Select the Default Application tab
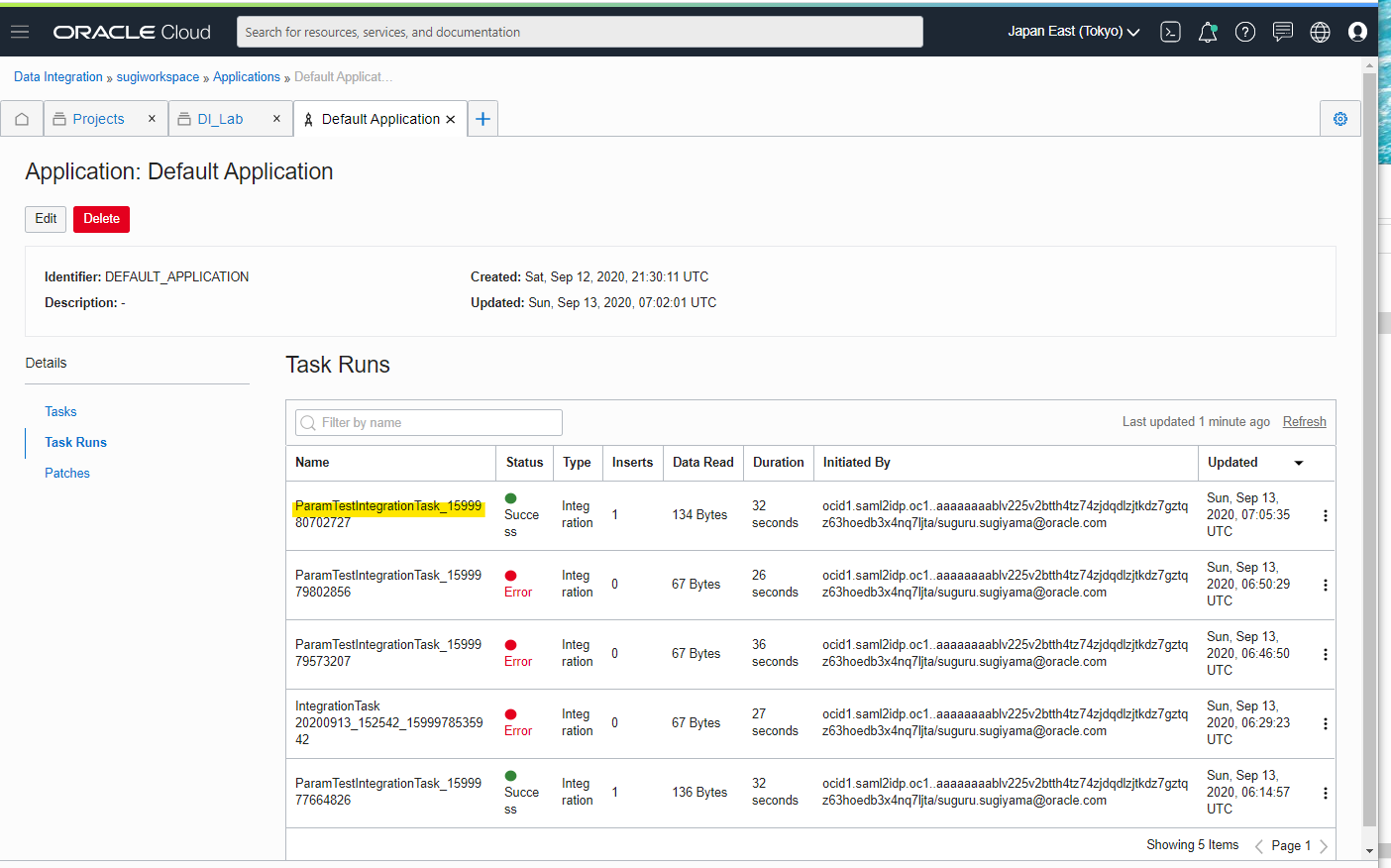The width and height of the screenshot is (1391, 868). [380, 119]
